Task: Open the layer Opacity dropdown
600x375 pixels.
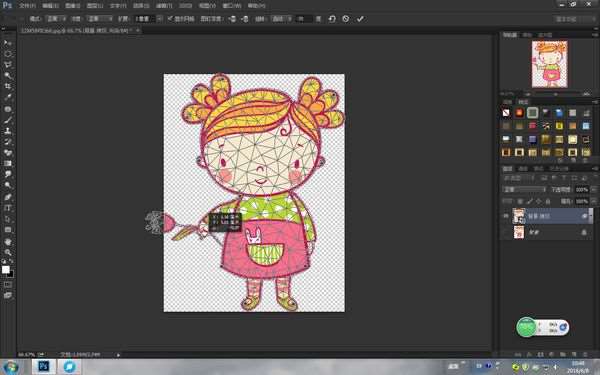Action: point(594,189)
